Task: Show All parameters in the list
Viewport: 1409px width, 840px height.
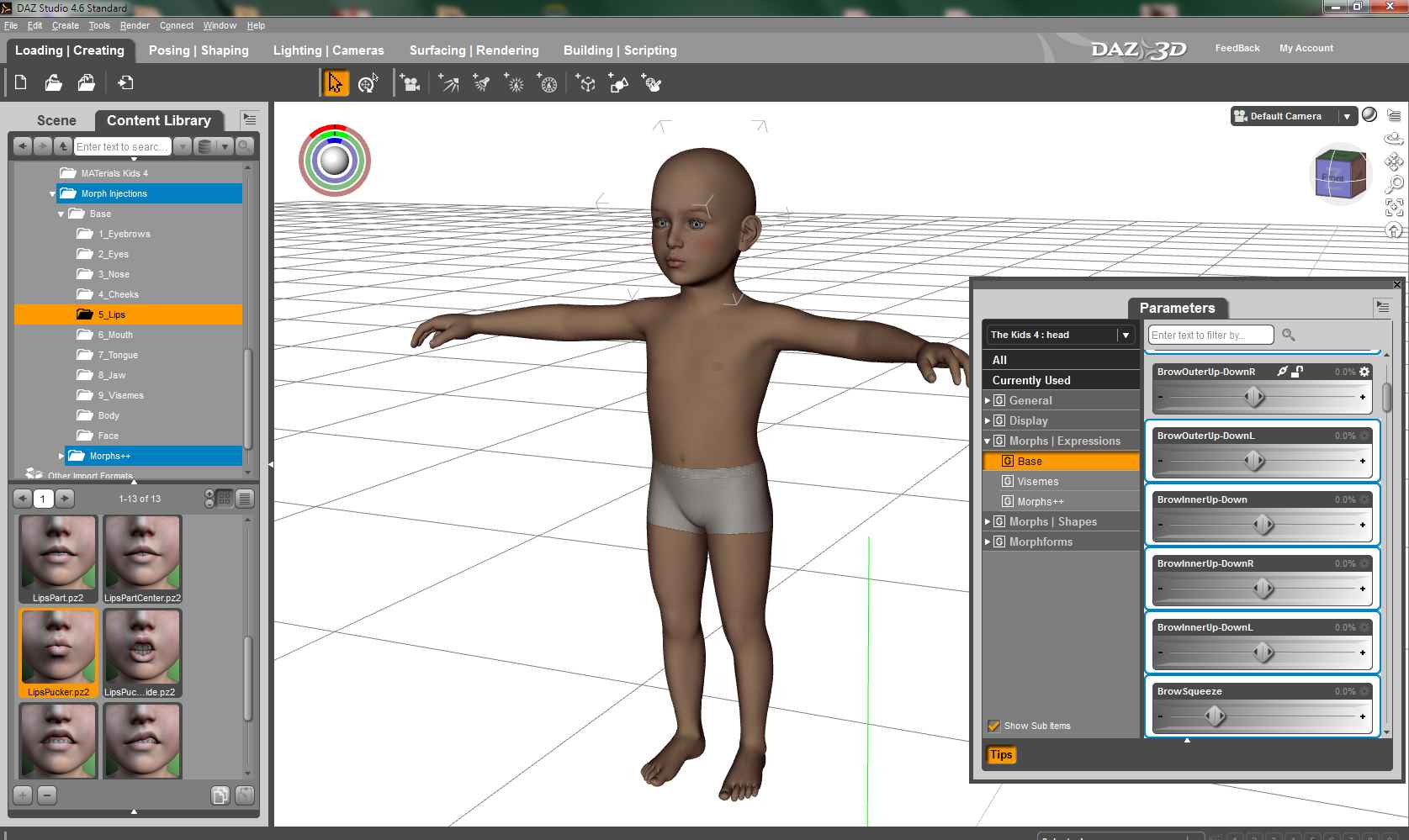Action: (x=1061, y=360)
